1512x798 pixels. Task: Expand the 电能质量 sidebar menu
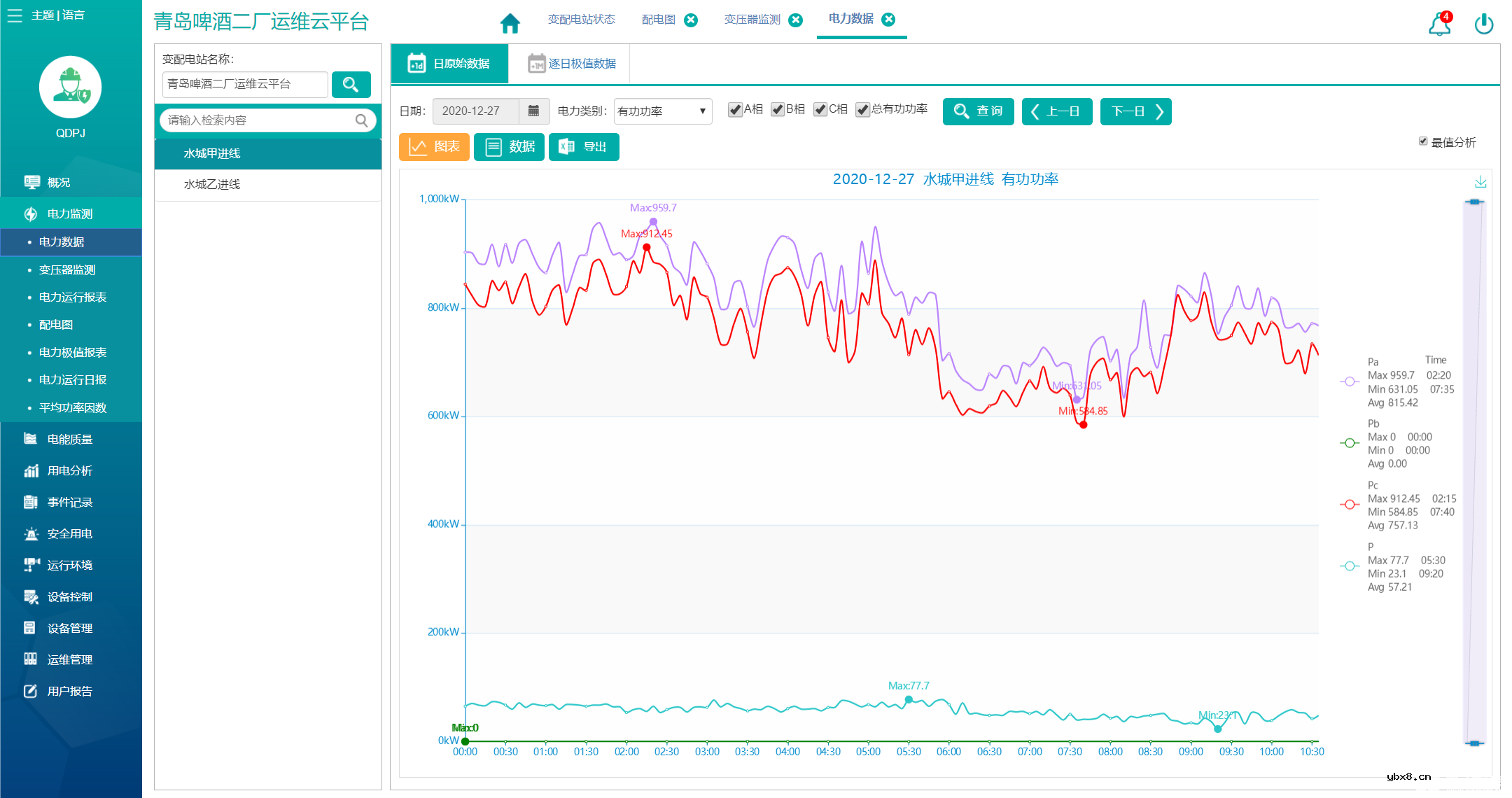coord(70,439)
